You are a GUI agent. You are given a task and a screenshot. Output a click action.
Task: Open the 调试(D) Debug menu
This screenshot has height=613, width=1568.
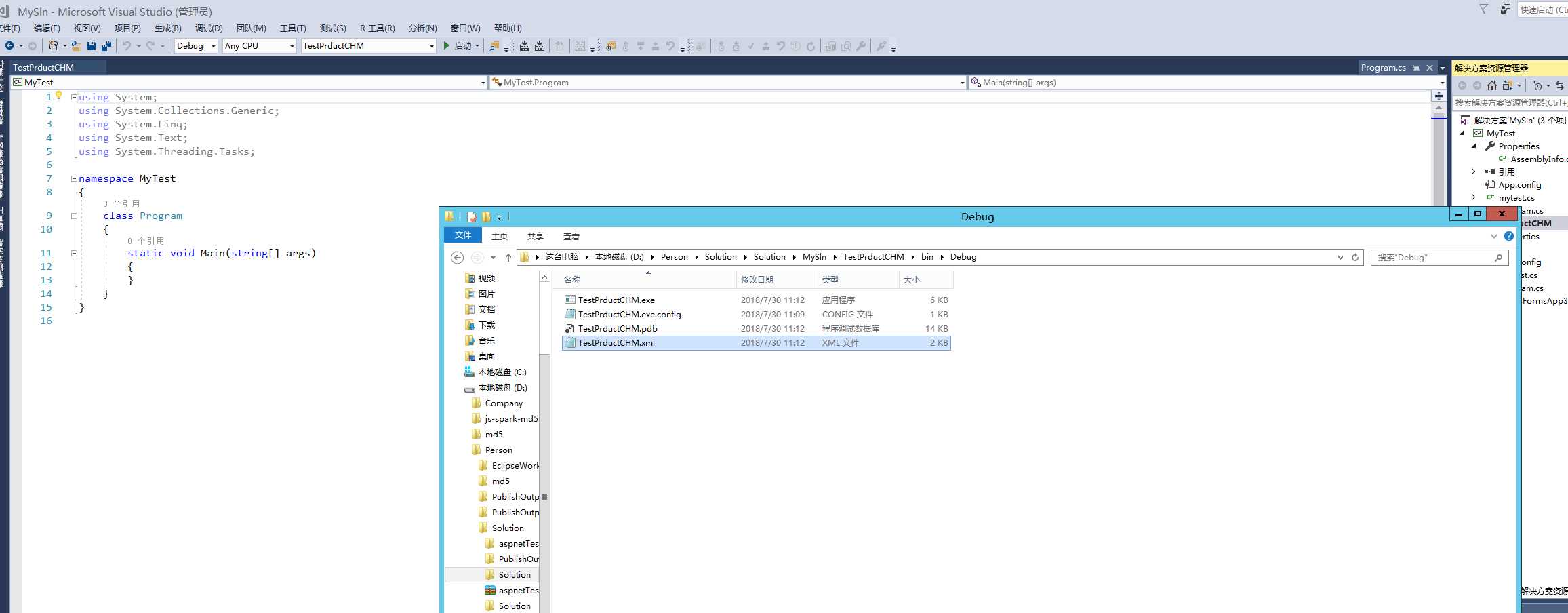[x=209, y=28]
